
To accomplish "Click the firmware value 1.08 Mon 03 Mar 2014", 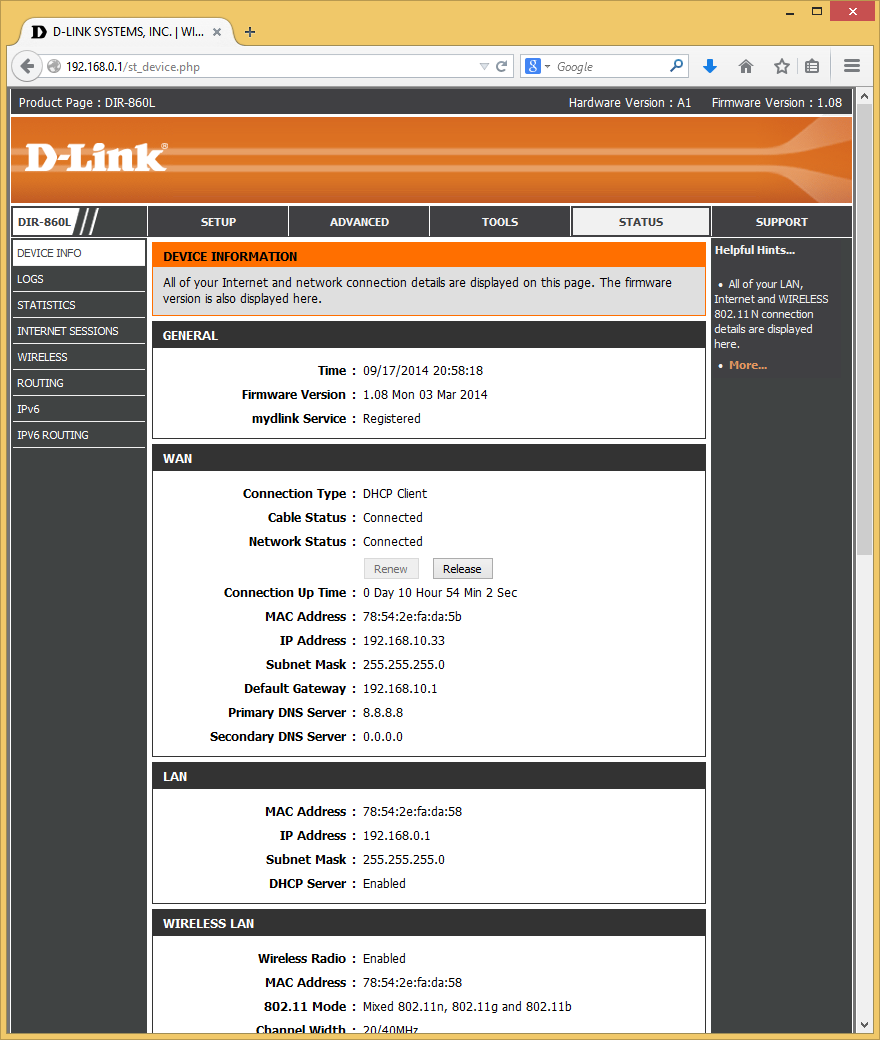I will [x=424, y=395].
